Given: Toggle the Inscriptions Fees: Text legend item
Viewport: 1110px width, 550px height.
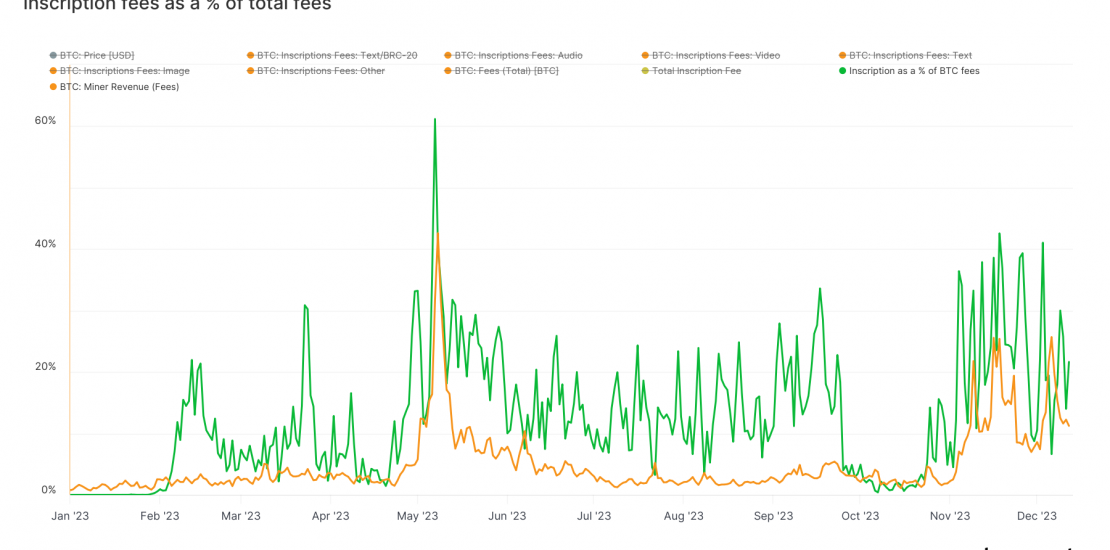Looking at the screenshot, I should coord(910,56).
